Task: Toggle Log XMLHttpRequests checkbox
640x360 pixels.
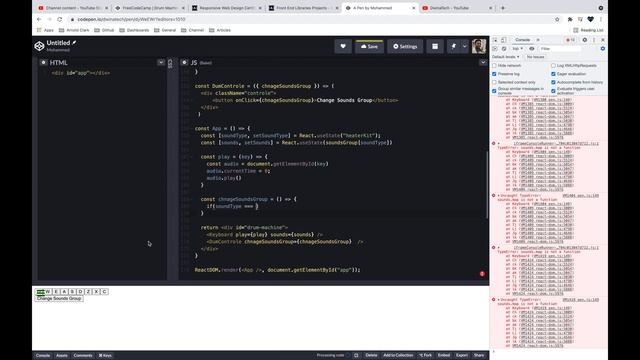Action: (553, 65)
